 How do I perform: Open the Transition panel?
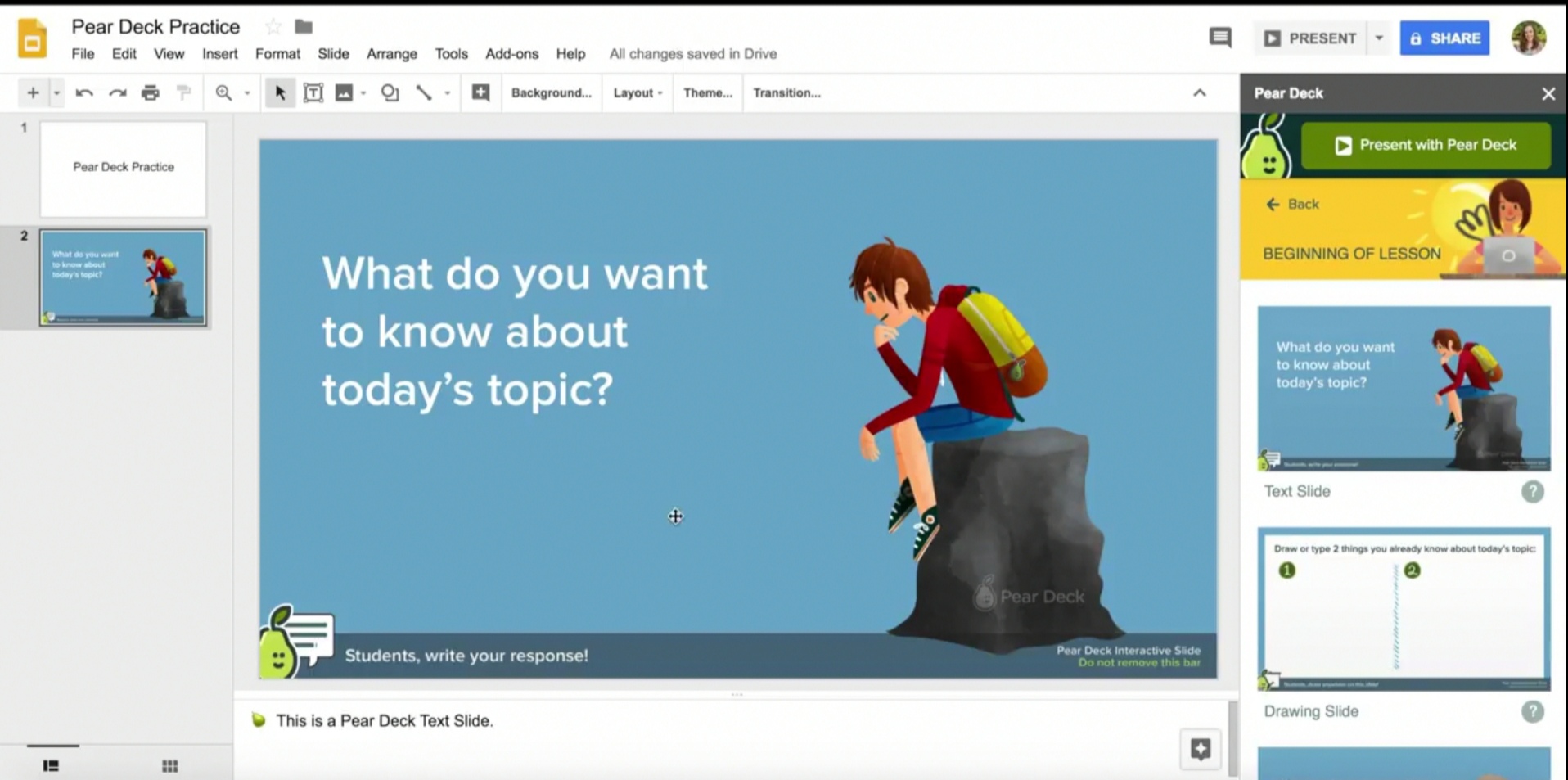click(x=786, y=92)
